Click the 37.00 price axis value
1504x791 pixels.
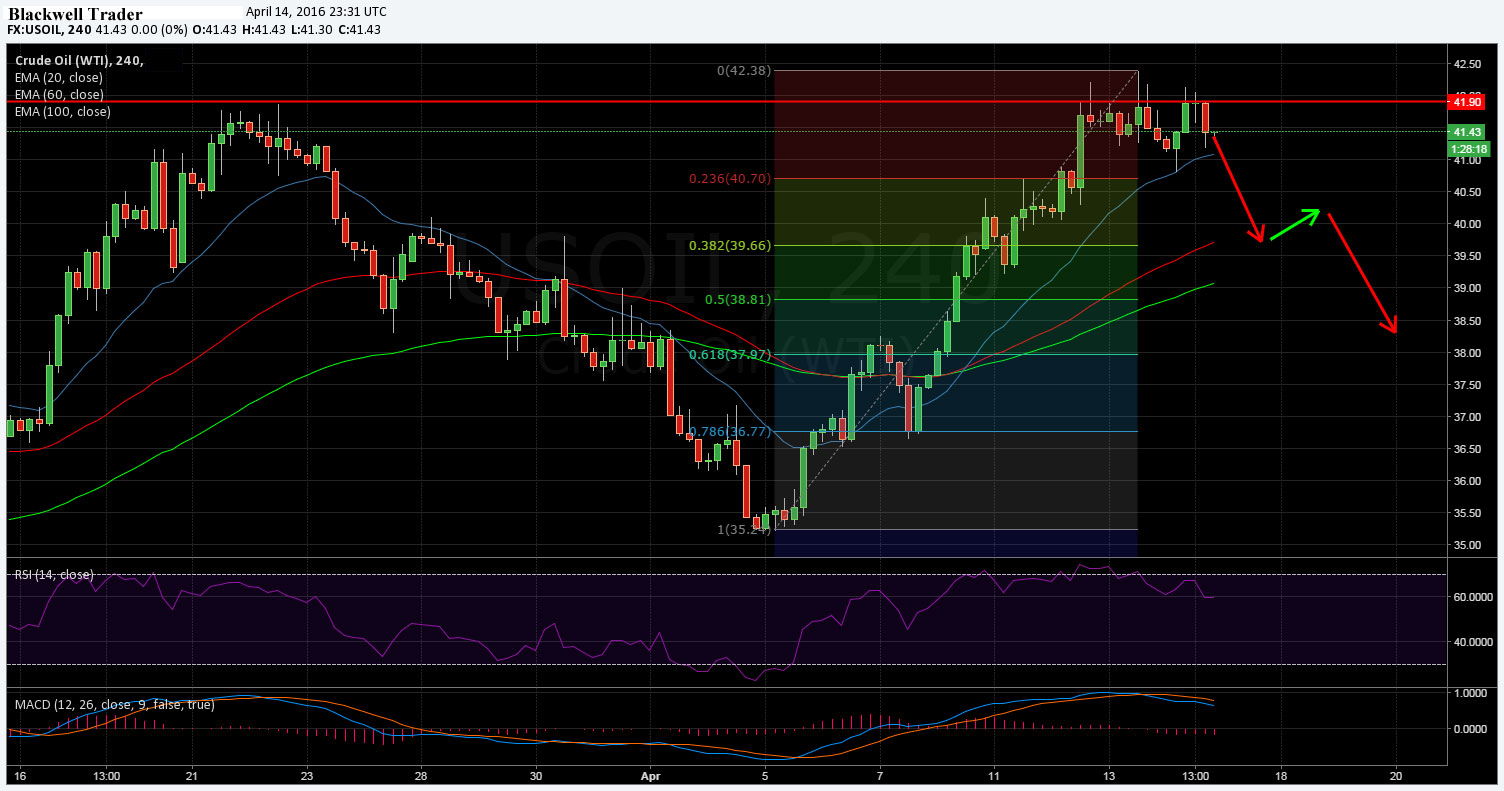(1467, 417)
